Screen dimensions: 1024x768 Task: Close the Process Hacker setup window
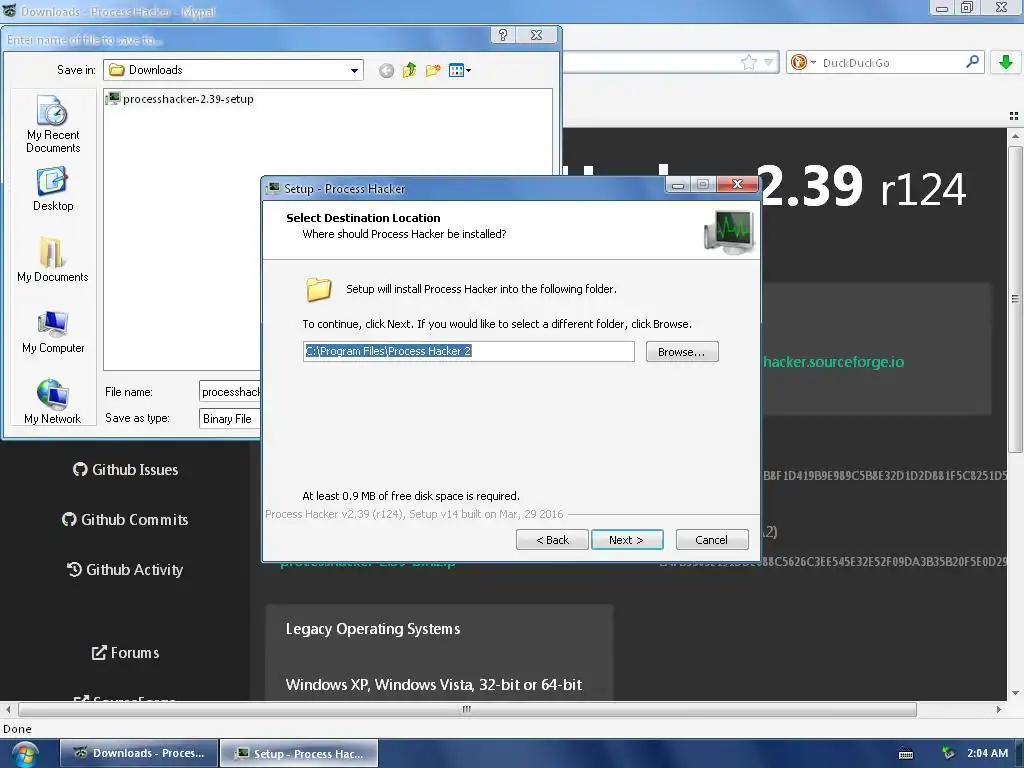point(737,184)
